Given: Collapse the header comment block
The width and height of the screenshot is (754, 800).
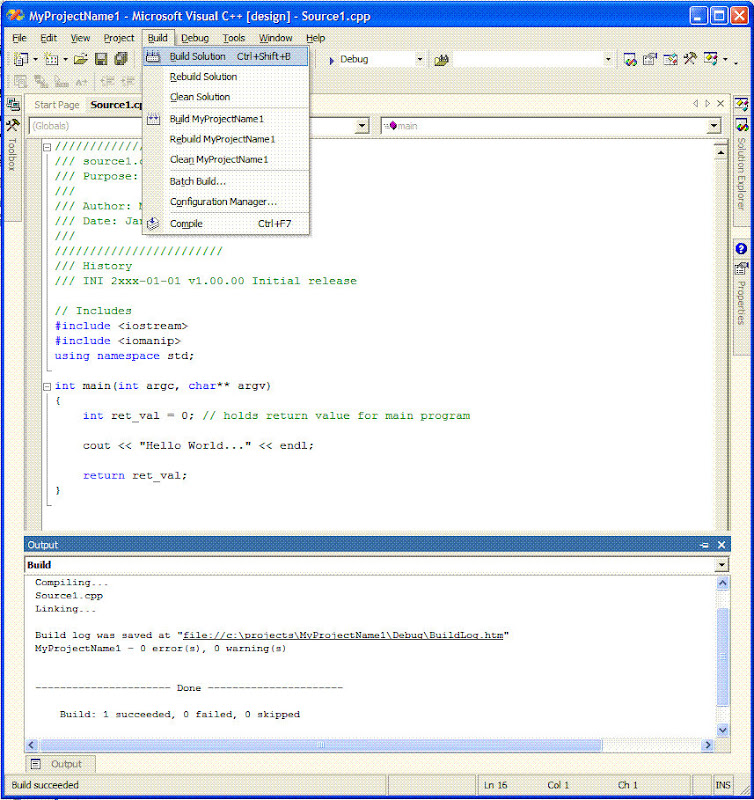Looking at the screenshot, I should click(x=47, y=147).
